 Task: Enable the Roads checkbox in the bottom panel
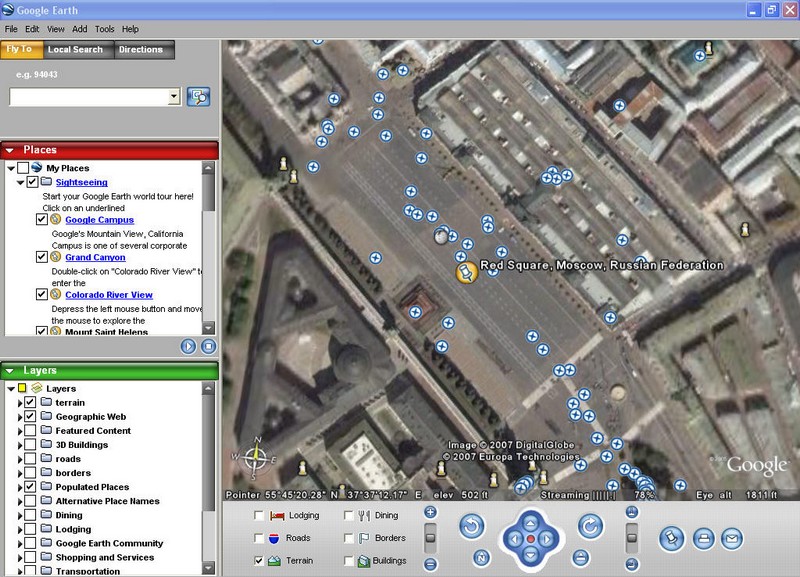coord(259,538)
